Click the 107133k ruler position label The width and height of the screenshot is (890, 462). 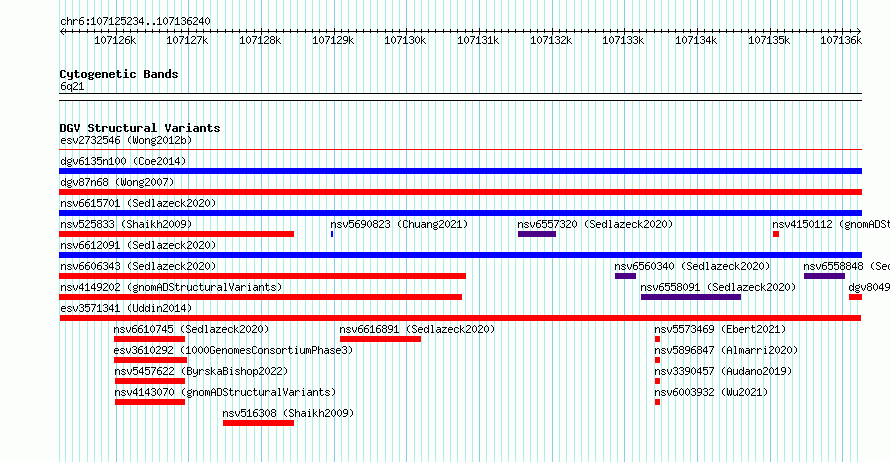pyautogui.click(x=623, y=40)
